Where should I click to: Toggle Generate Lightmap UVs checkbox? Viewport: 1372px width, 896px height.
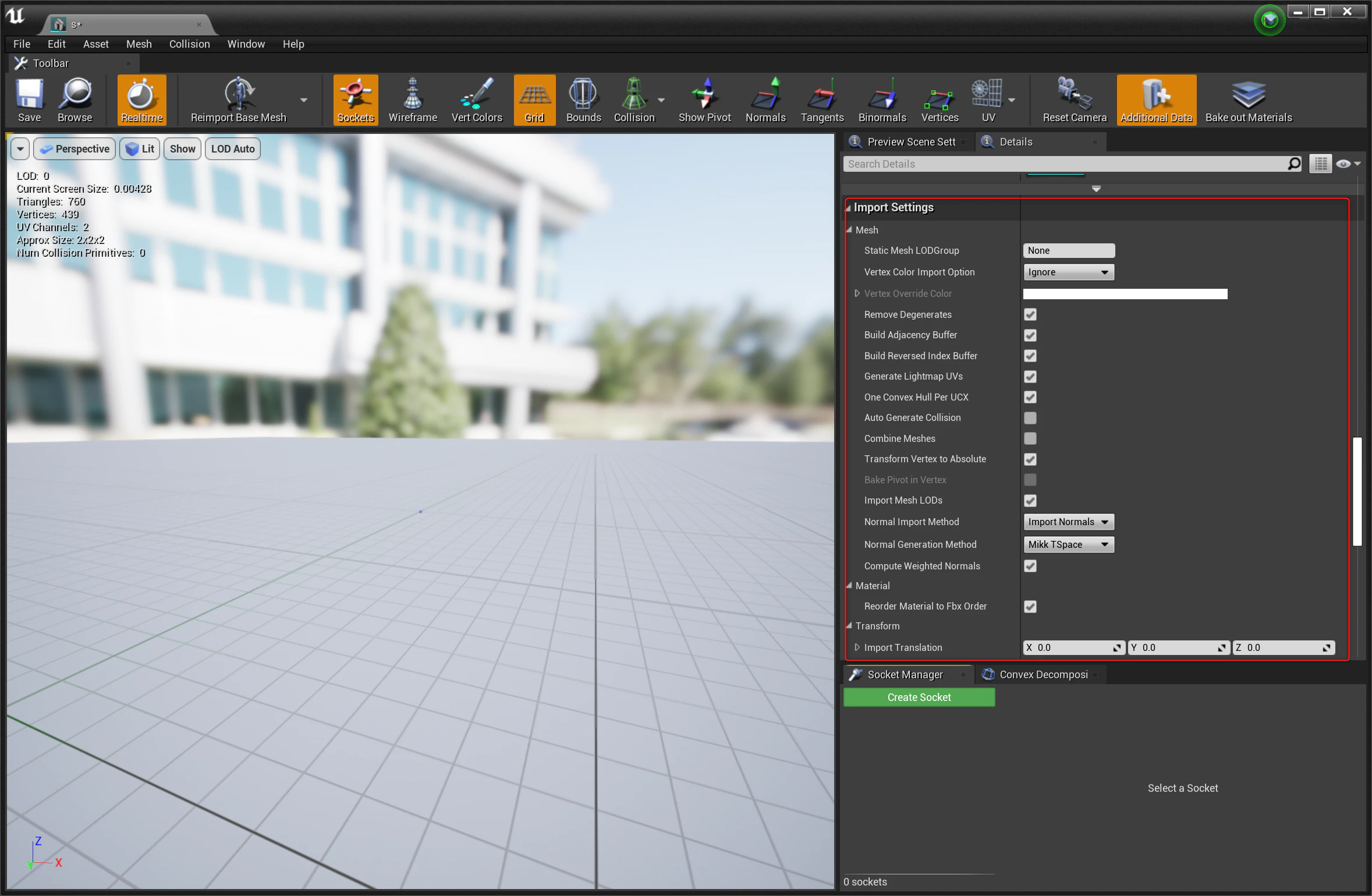pos(1030,377)
